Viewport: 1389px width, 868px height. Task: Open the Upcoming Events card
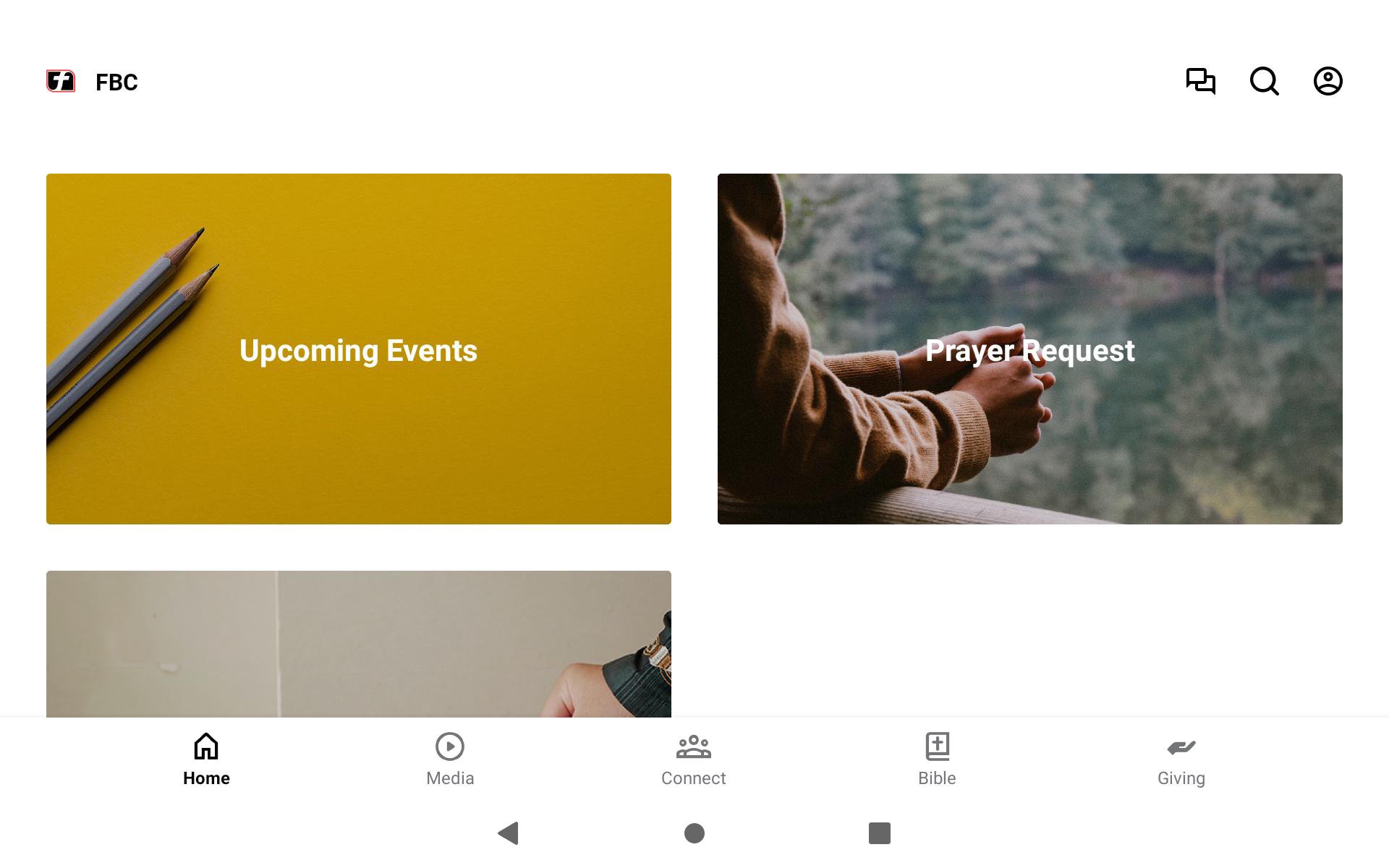(x=359, y=349)
